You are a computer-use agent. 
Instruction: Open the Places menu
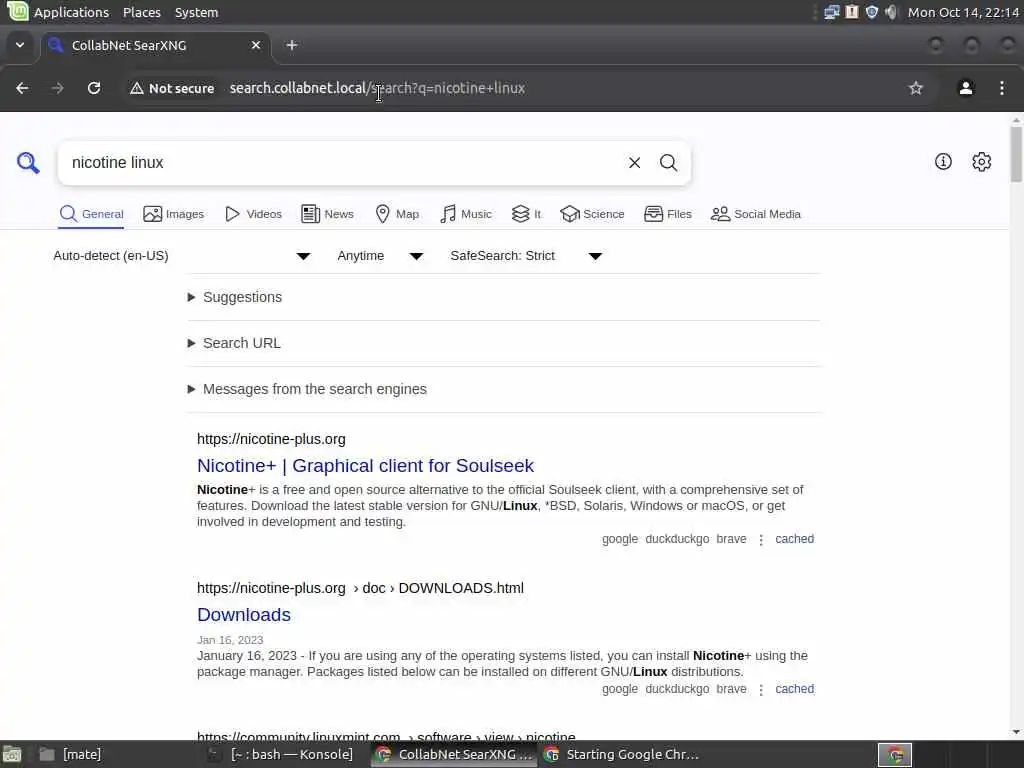click(x=142, y=12)
